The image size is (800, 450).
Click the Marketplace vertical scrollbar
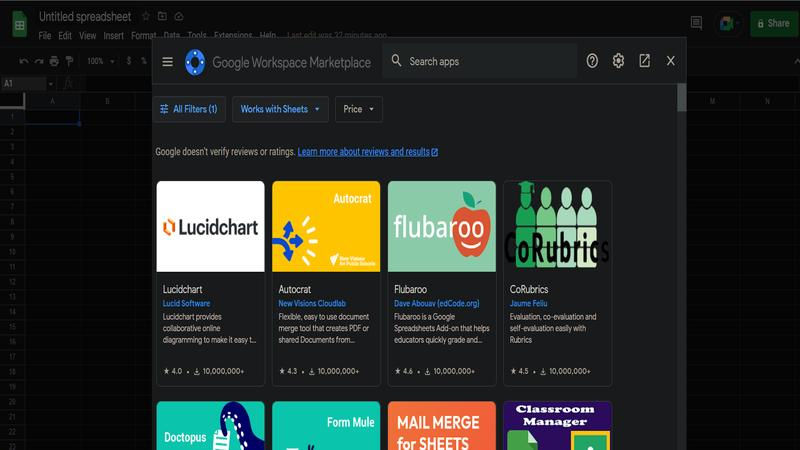tap(681, 97)
